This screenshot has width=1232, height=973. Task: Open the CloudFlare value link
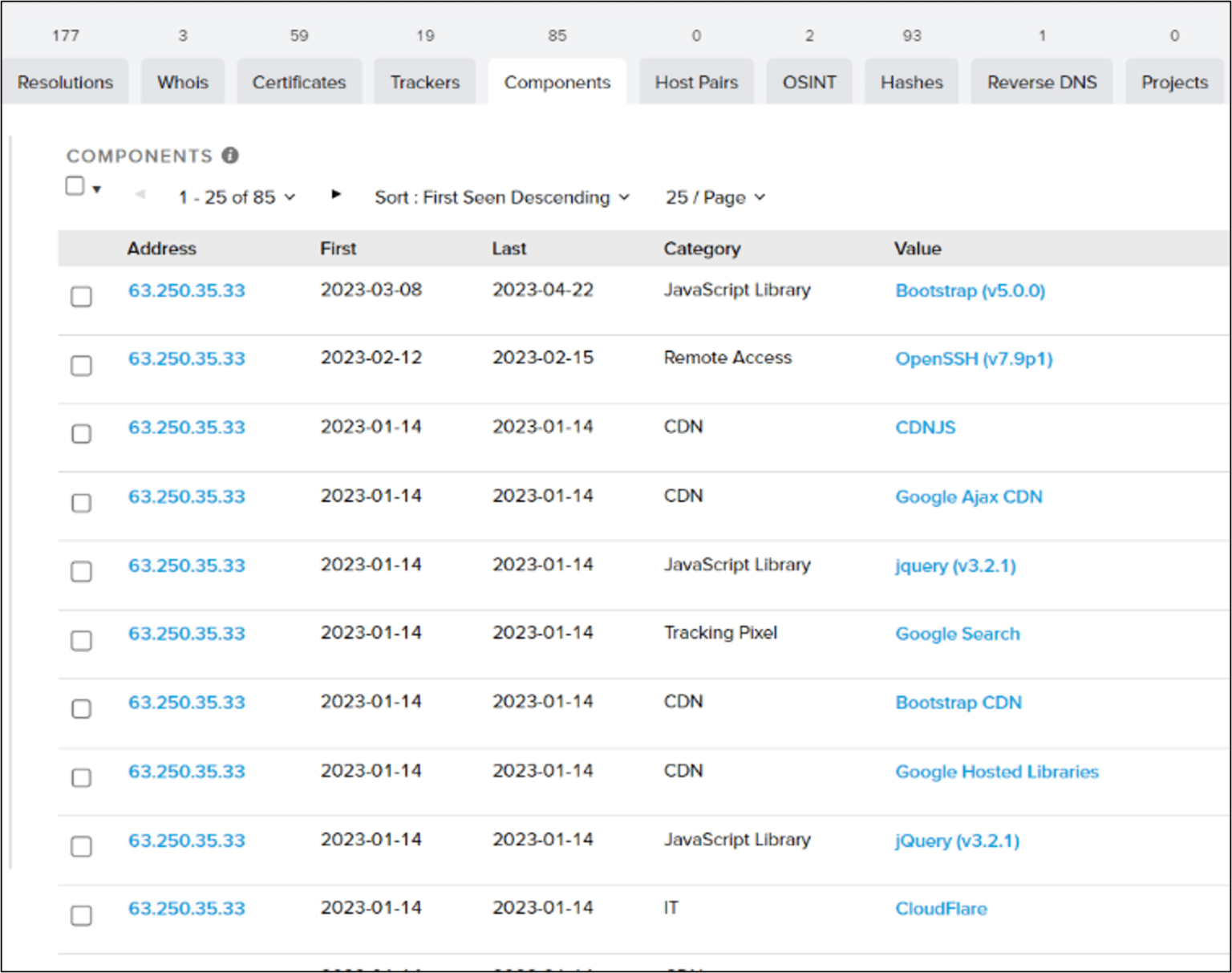(941, 909)
